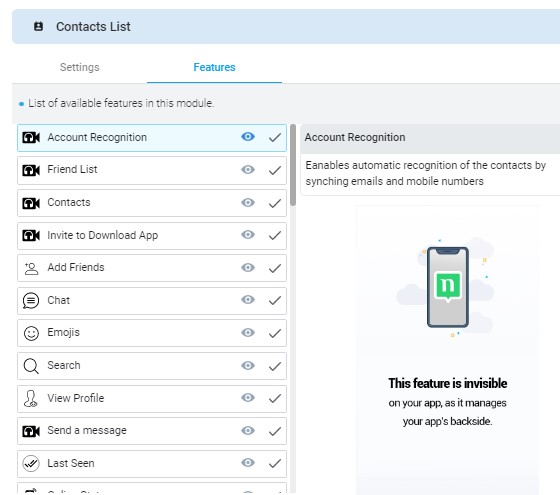Toggle the checkmark for Friend List
Screen dimensions: 560x495
click(275, 170)
